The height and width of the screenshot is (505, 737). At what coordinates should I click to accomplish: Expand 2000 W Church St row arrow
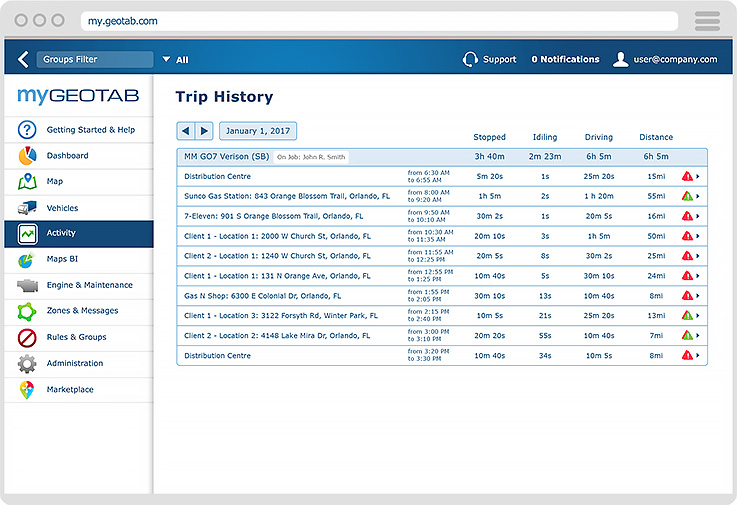698,236
